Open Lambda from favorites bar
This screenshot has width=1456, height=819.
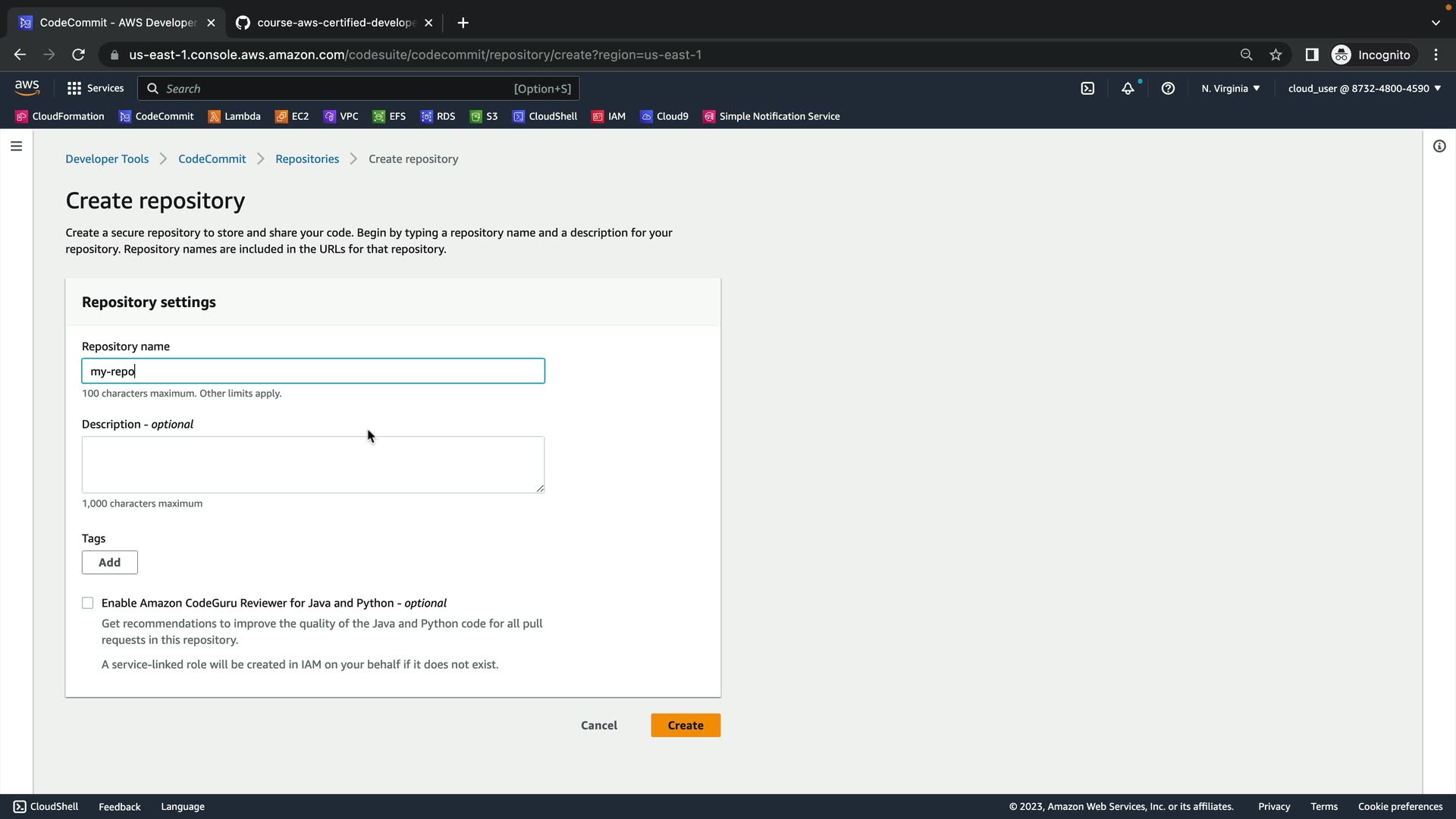pyautogui.click(x=234, y=117)
